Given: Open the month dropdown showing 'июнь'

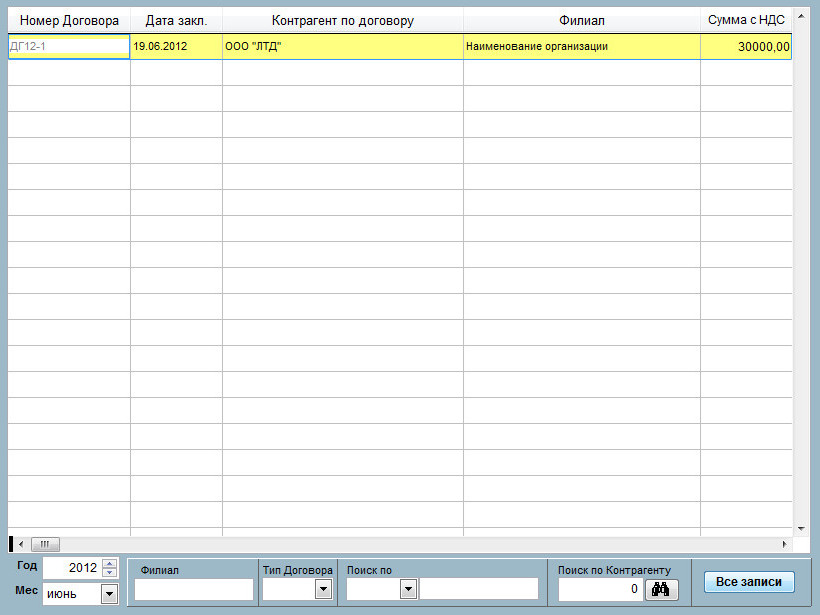Looking at the screenshot, I should tap(109, 594).
